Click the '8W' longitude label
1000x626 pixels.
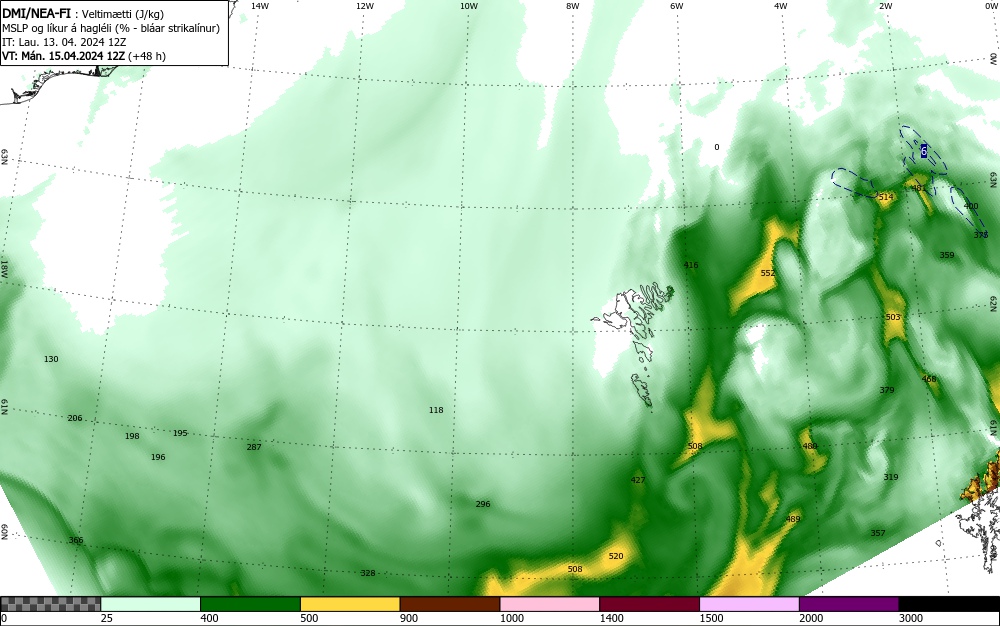tap(573, 6)
